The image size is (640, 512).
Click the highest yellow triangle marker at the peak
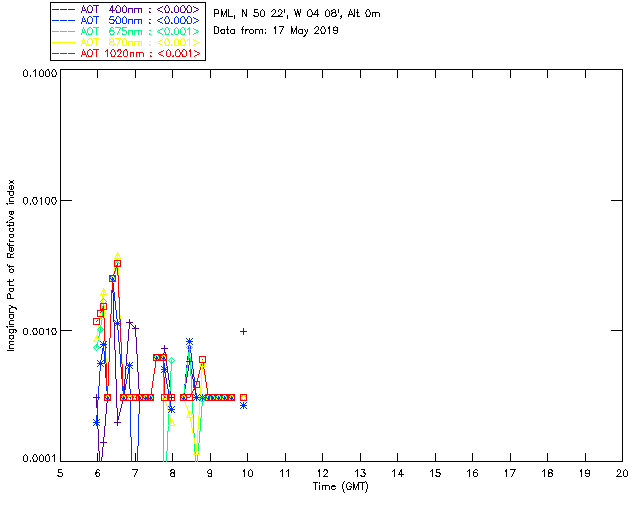click(118, 256)
